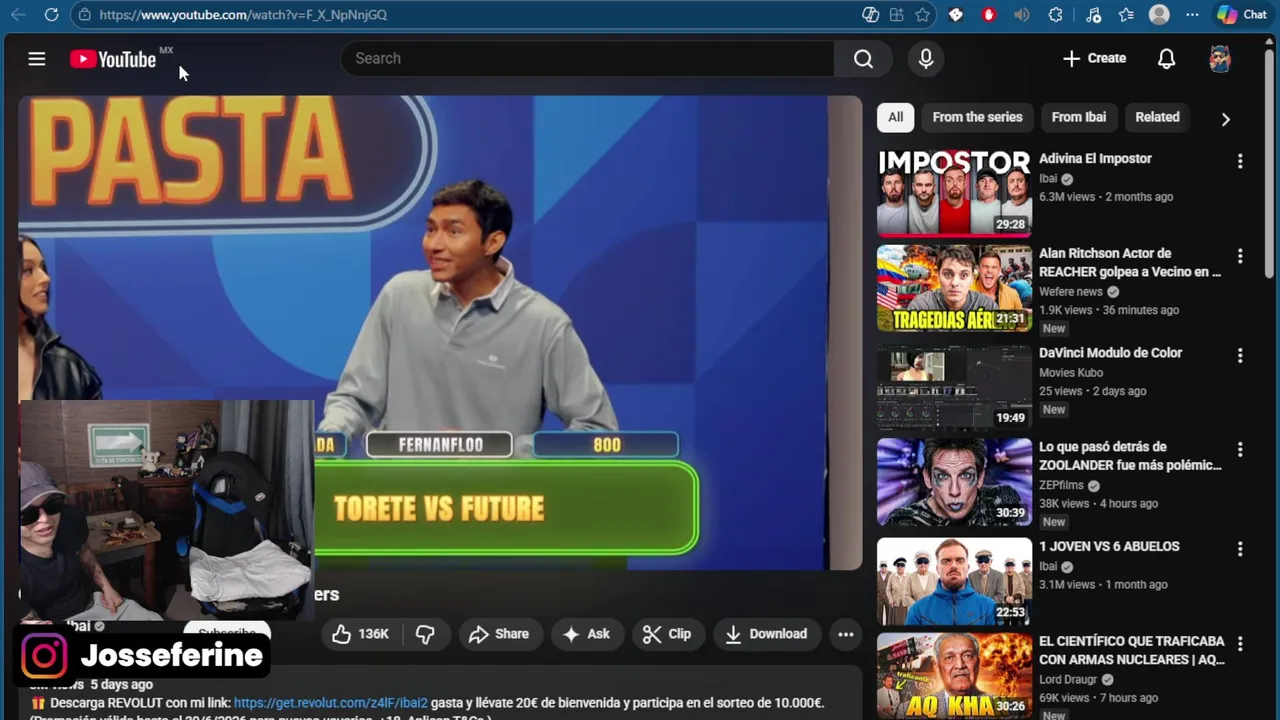
Task: Open the Adivina El Impostor thumbnail
Action: pos(954,193)
